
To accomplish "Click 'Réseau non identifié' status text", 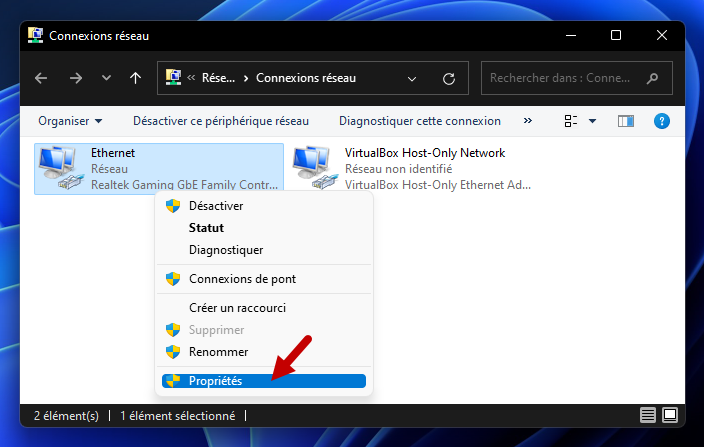I will [398, 169].
